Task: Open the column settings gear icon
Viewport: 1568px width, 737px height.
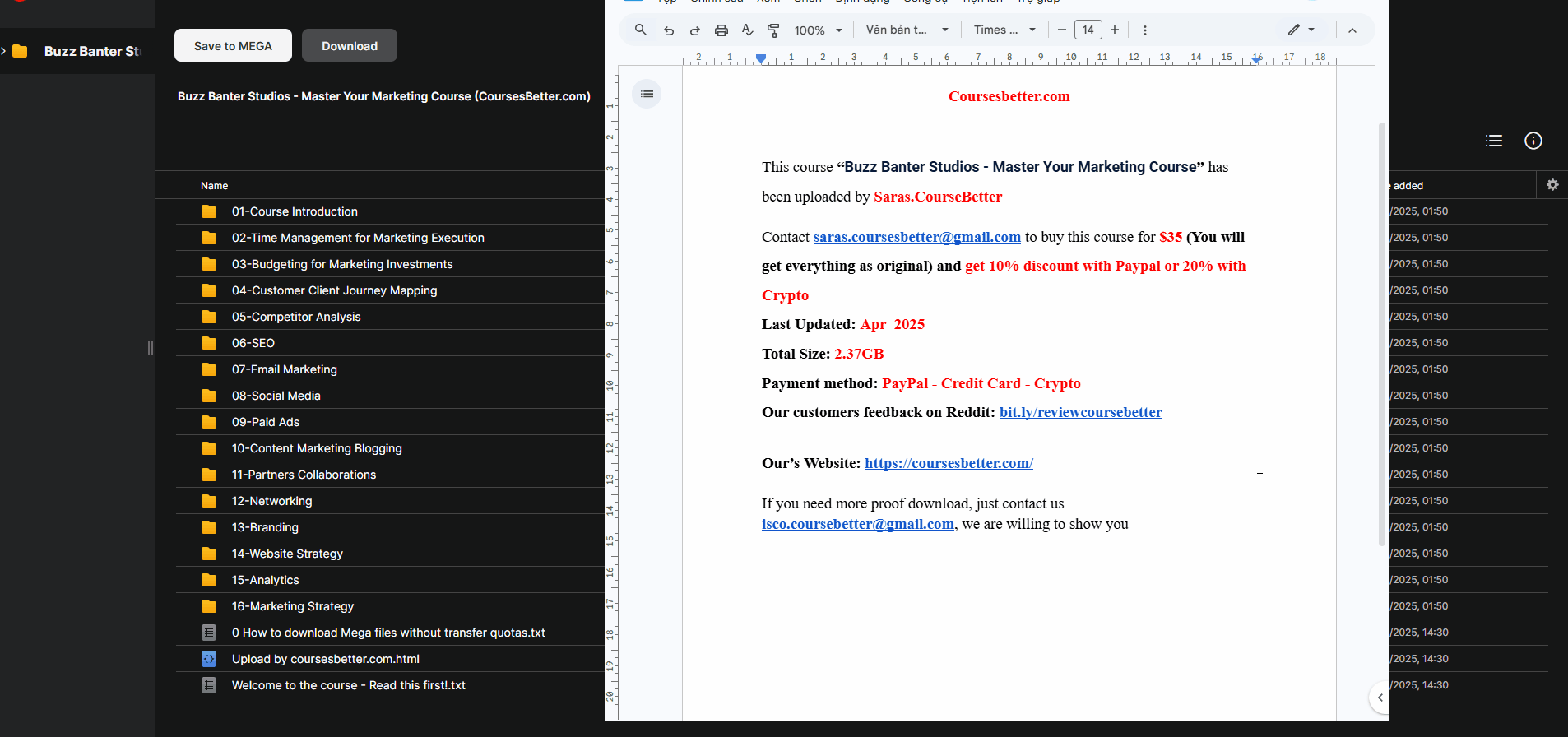Action: pos(1552,185)
